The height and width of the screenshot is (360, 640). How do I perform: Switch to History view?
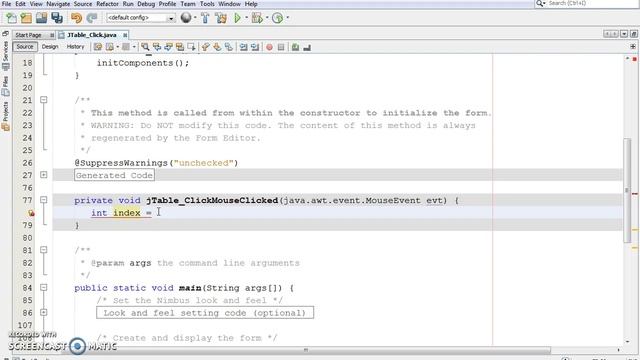(x=75, y=47)
